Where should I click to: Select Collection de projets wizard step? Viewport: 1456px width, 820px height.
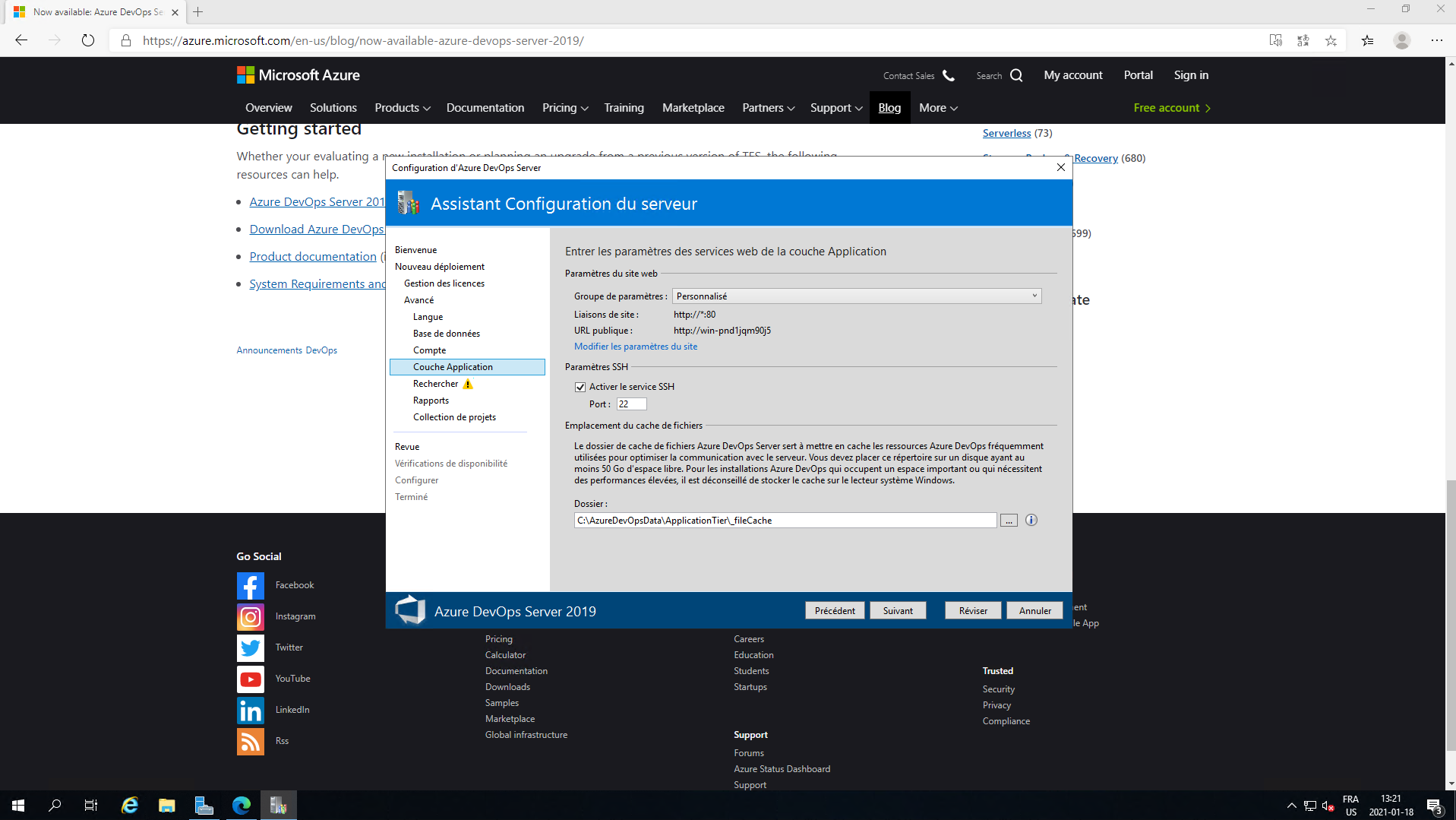pos(454,417)
